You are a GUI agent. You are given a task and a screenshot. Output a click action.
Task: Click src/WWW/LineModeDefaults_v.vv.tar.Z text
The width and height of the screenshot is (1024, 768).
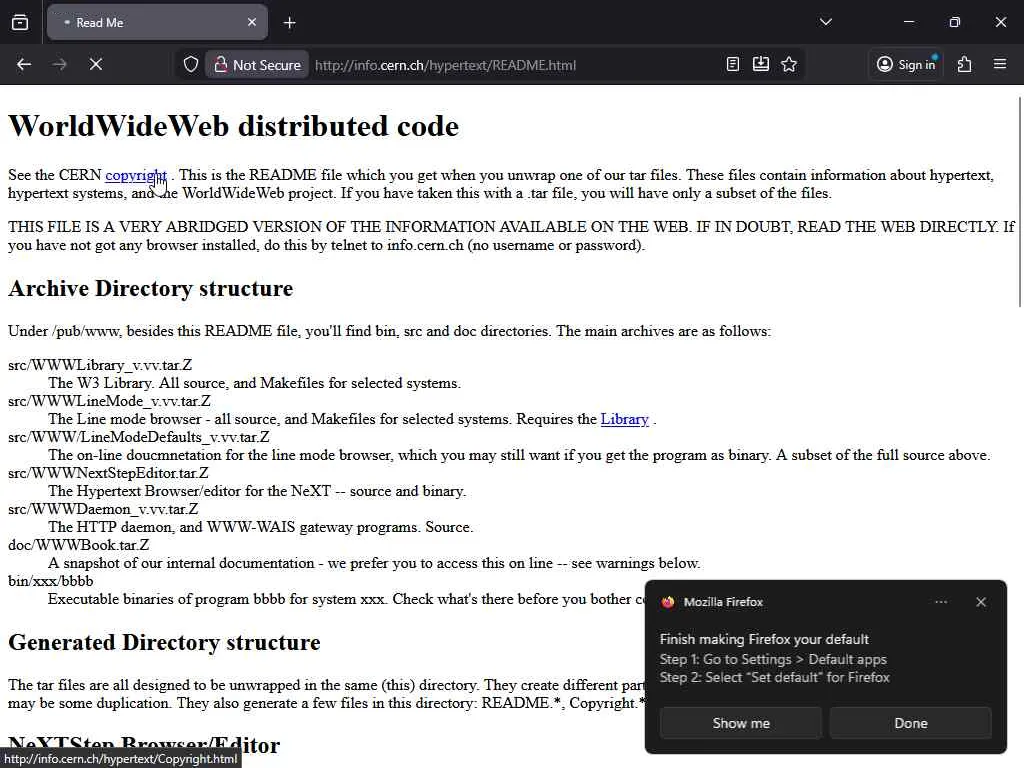tap(138, 437)
